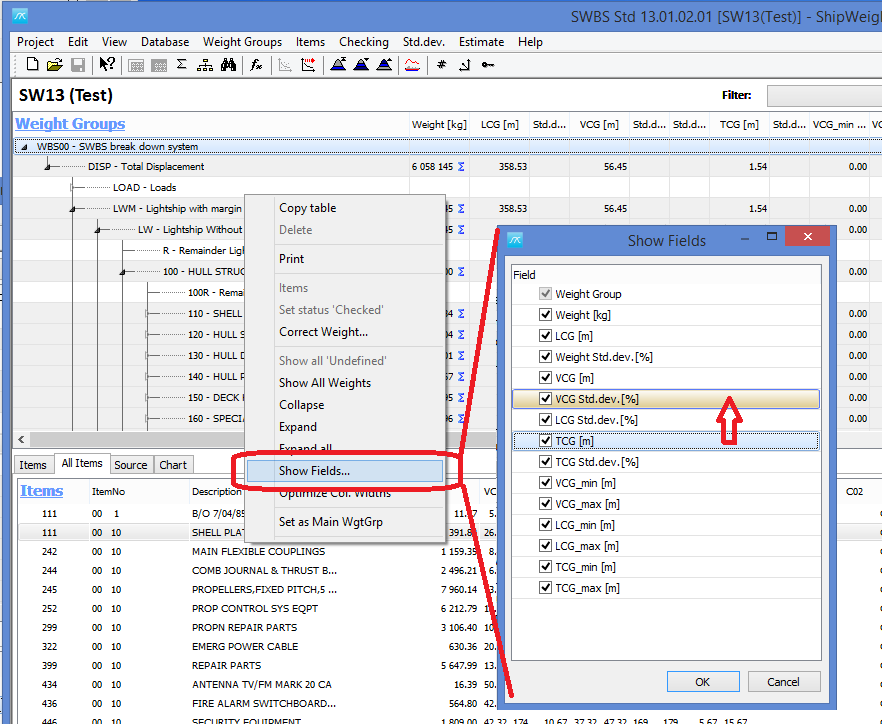Select Show Fields from context menu
Viewport: 882px width, 724px height.
(x=314, y=471)
